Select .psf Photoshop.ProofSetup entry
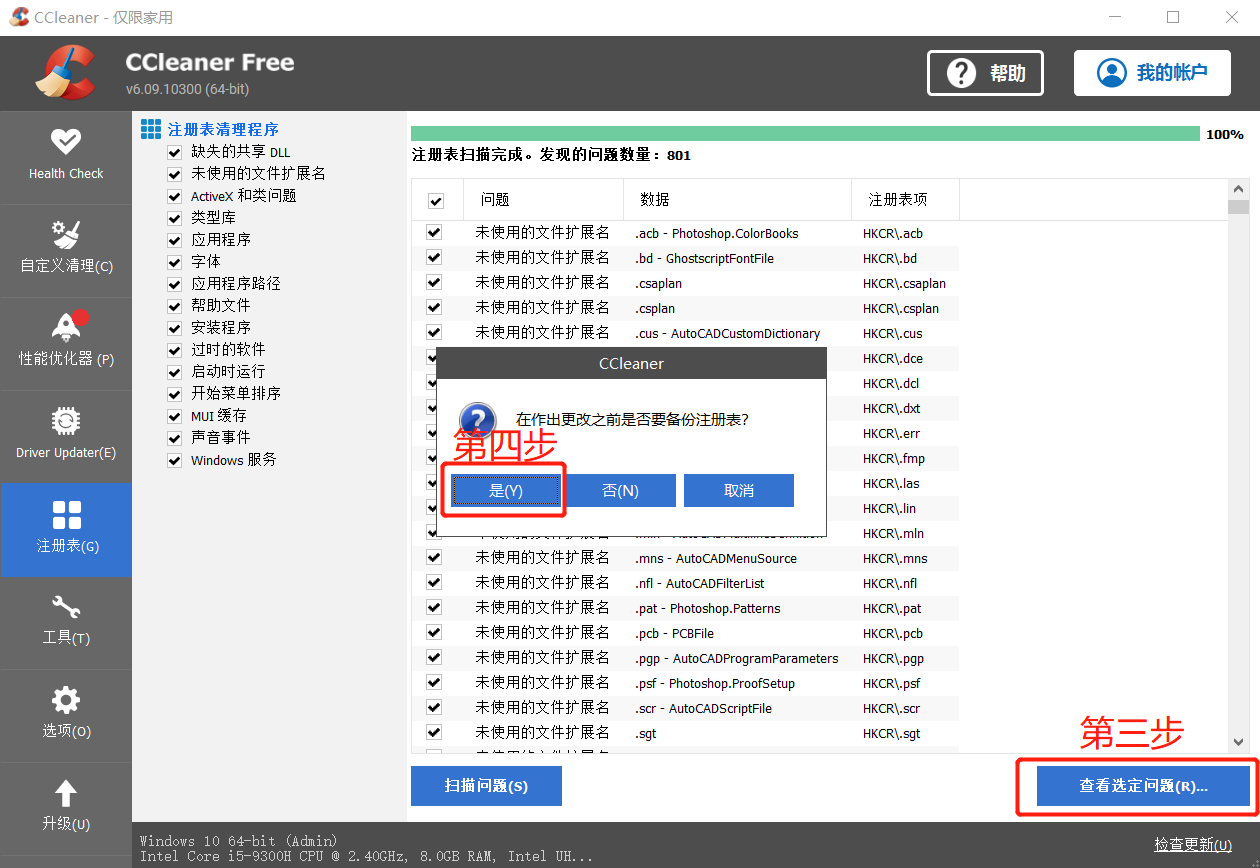This screenshot has width=1260, height=868. 715,683
